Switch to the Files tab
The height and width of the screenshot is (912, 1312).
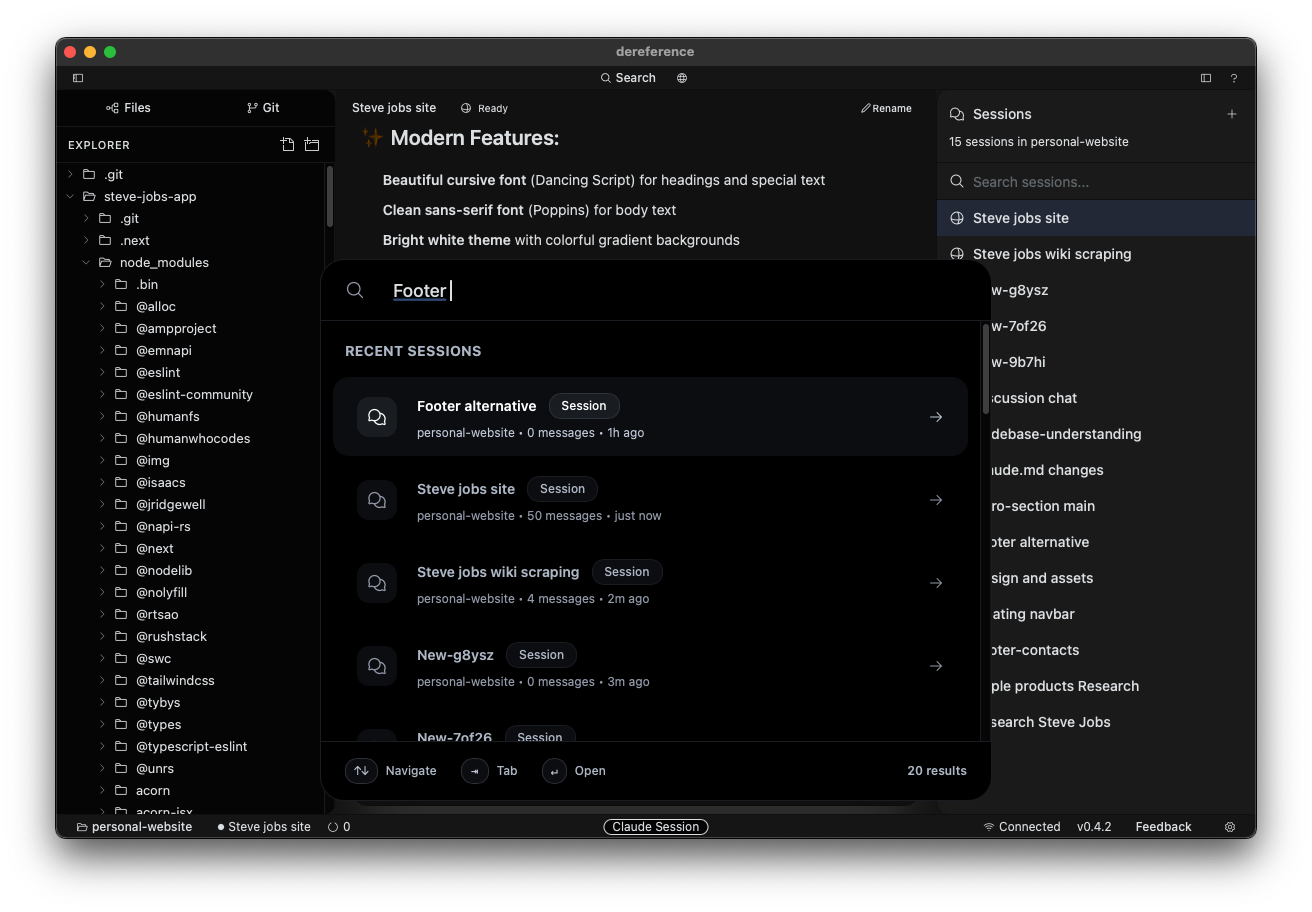pos(128,108)
